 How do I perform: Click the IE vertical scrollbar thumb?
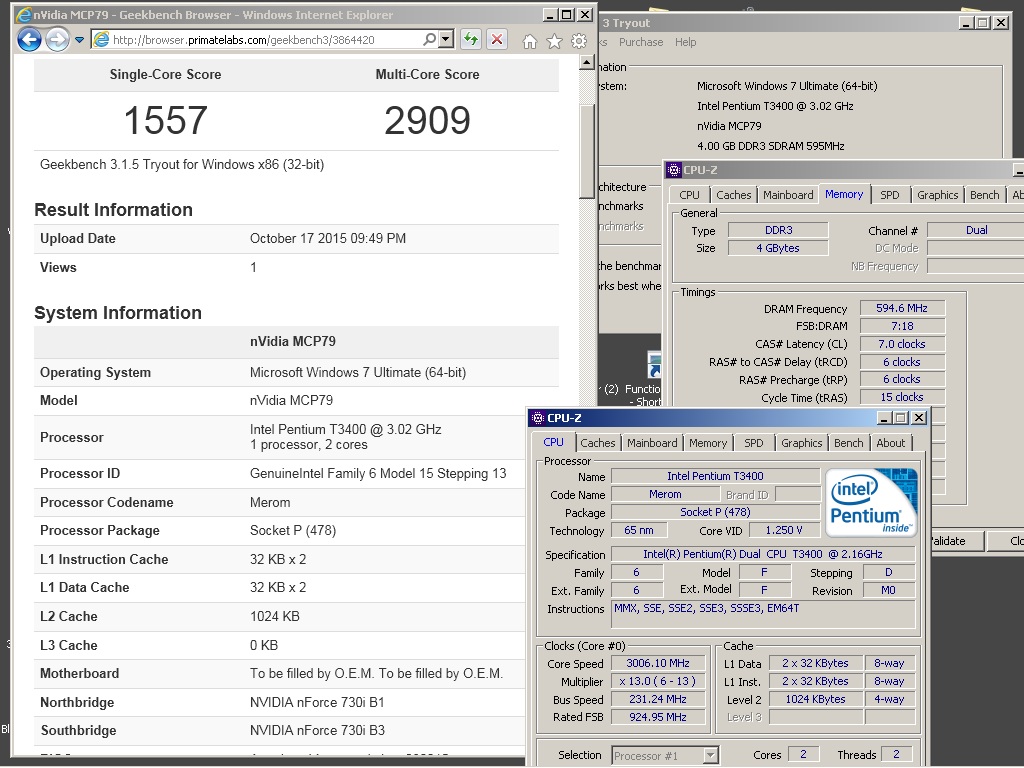[x=586, y=150]
